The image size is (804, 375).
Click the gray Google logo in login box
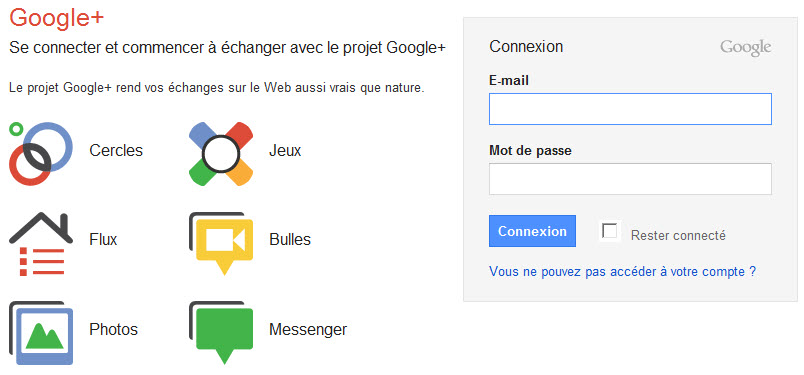pyautogui.click(x=746, y=48)
